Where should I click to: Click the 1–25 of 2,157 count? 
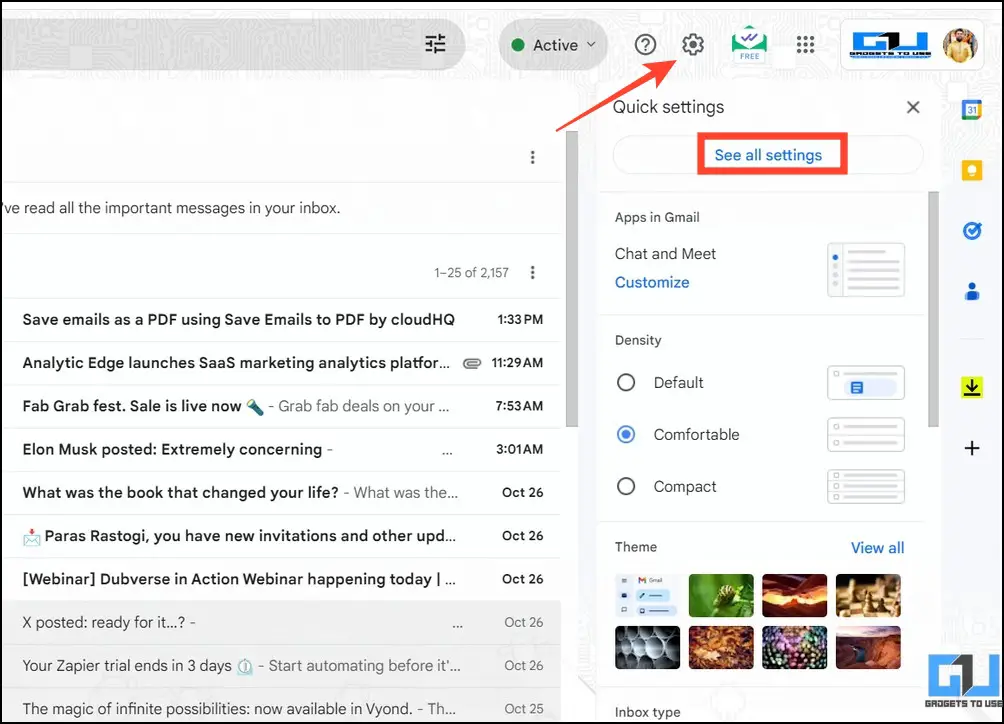click(x=471, y=273)
